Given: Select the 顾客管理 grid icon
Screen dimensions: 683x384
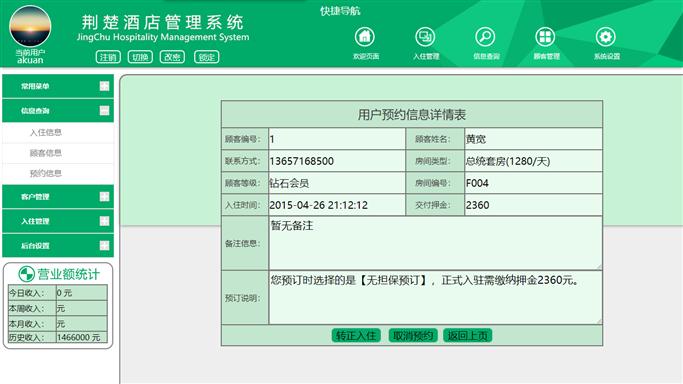Looking at the screenshot, I should tap(545, 37).
